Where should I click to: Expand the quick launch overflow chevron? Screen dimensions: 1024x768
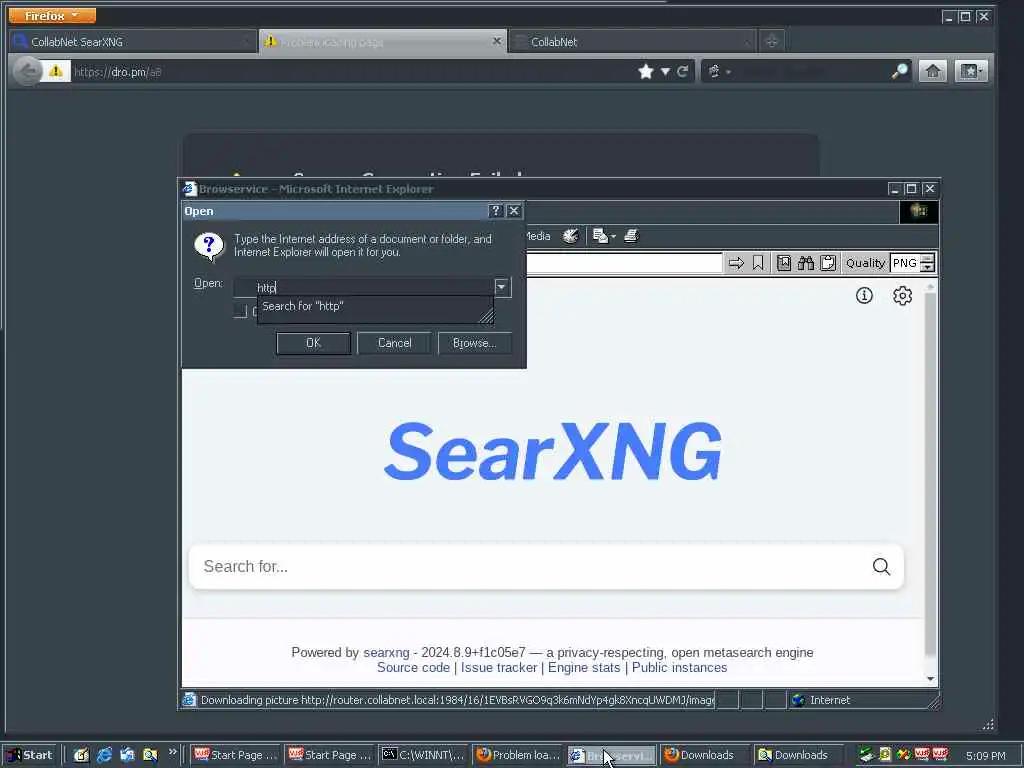pos(172,752)
